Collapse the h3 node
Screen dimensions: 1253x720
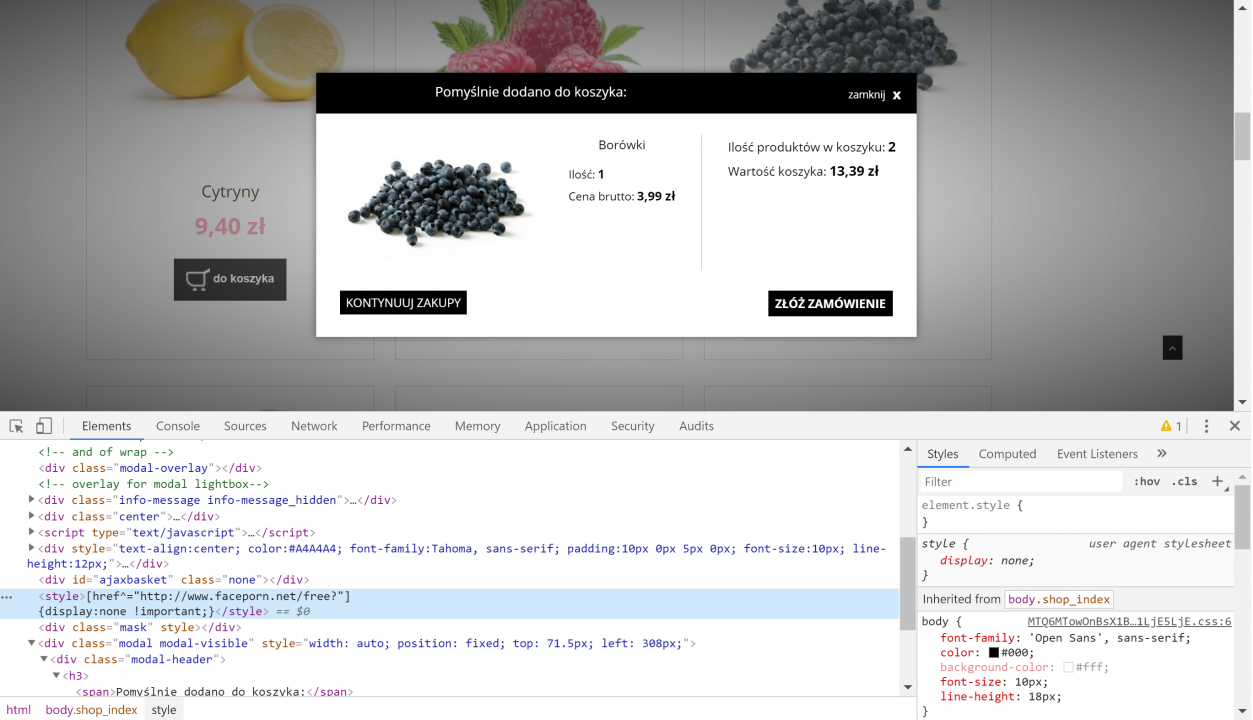click(x=56, y=675)
